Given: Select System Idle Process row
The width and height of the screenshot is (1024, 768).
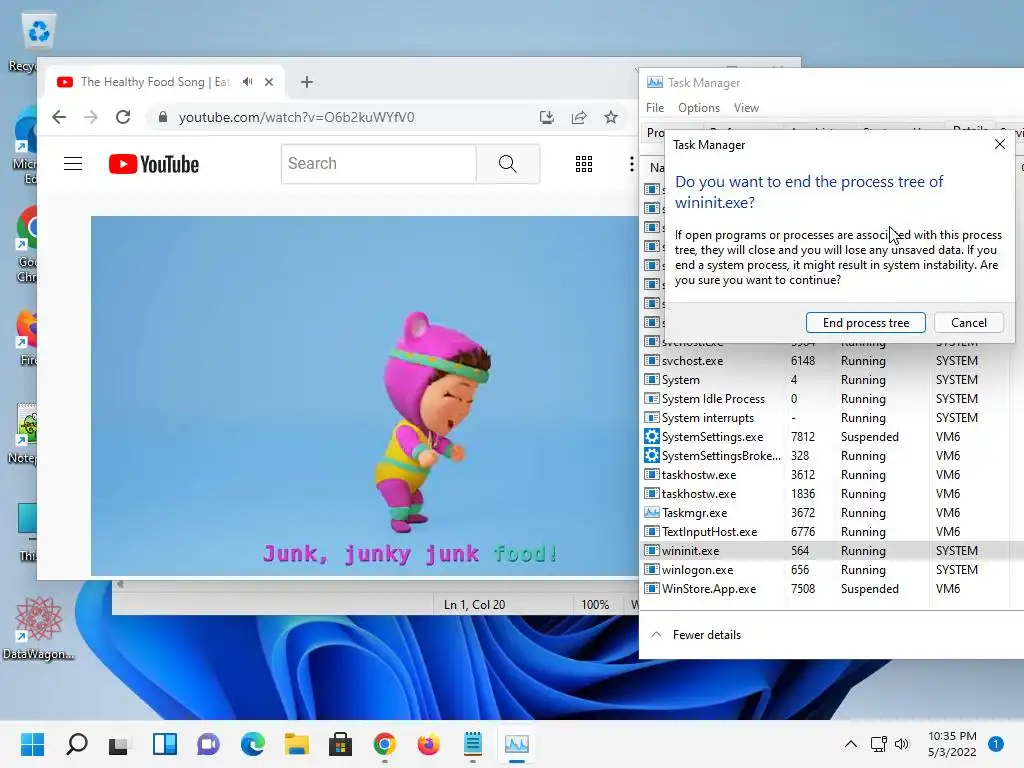Looking at the screenshot, I should tap(831, 398).
